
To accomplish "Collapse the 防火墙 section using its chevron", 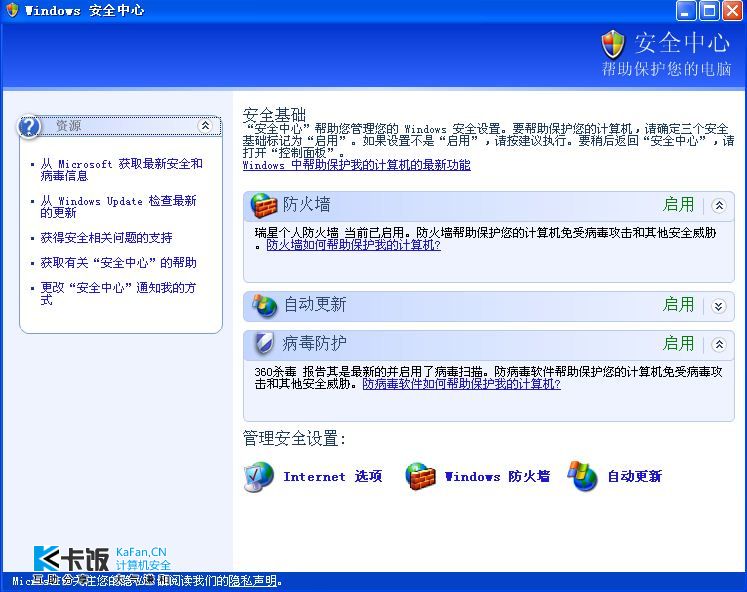I will pos(719,206).
